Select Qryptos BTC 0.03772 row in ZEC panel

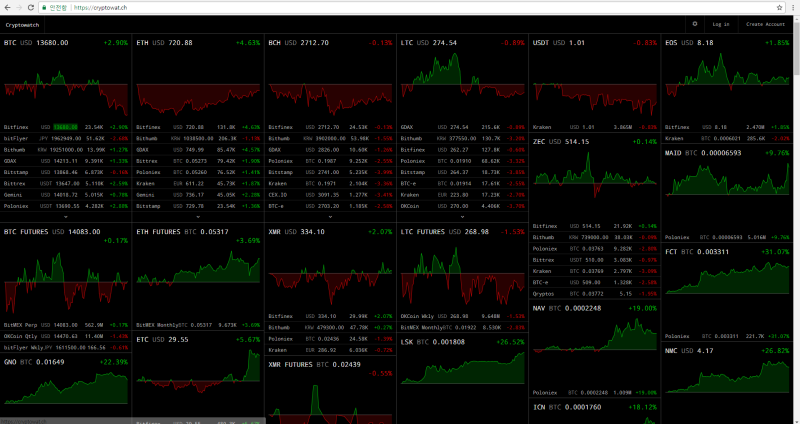click(x=595, y=293)
